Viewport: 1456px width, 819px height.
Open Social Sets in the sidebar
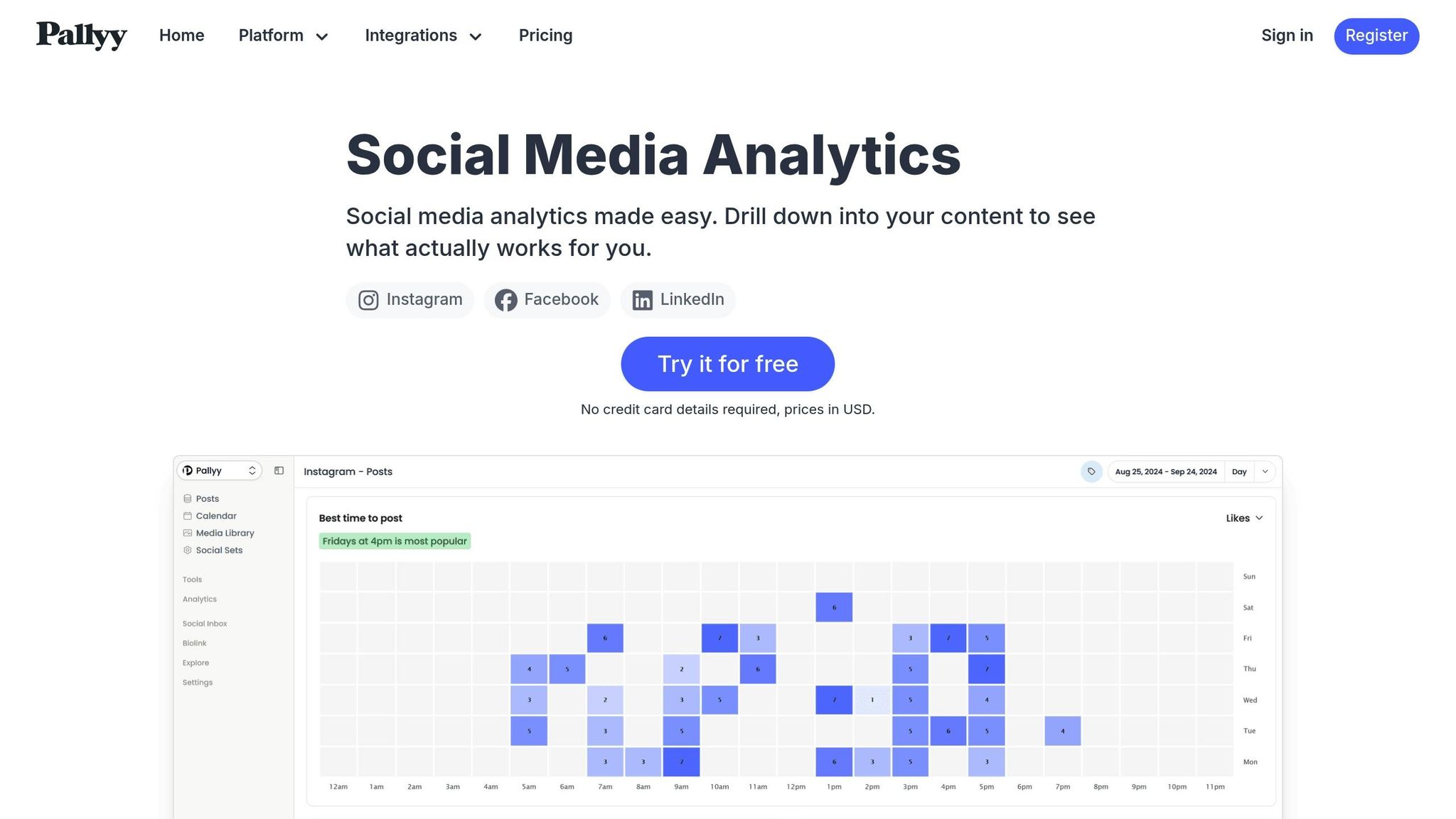[219, 550]
